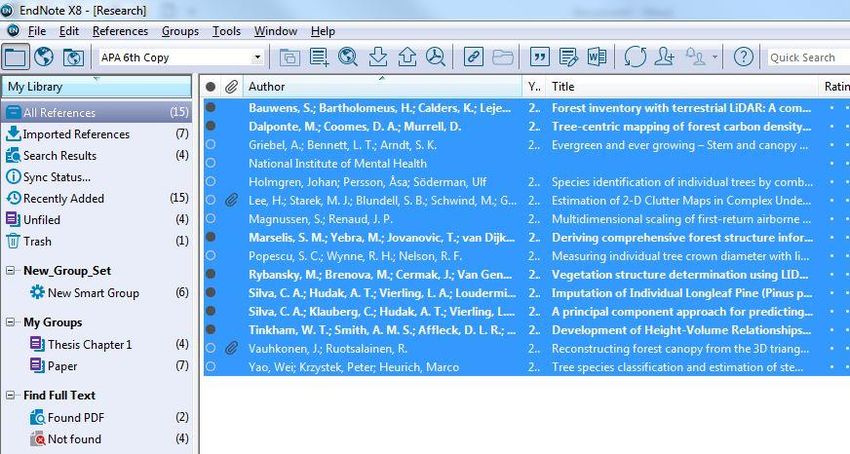Toggle read status circle on Holmgren row
This screenshot has width=850, height=454.
[211, 181]
